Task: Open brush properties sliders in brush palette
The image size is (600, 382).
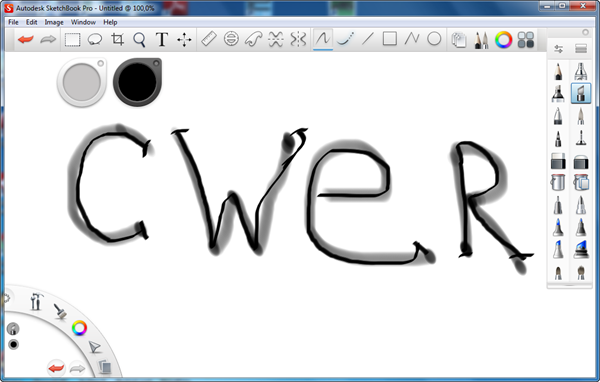Action: (558, 49)
